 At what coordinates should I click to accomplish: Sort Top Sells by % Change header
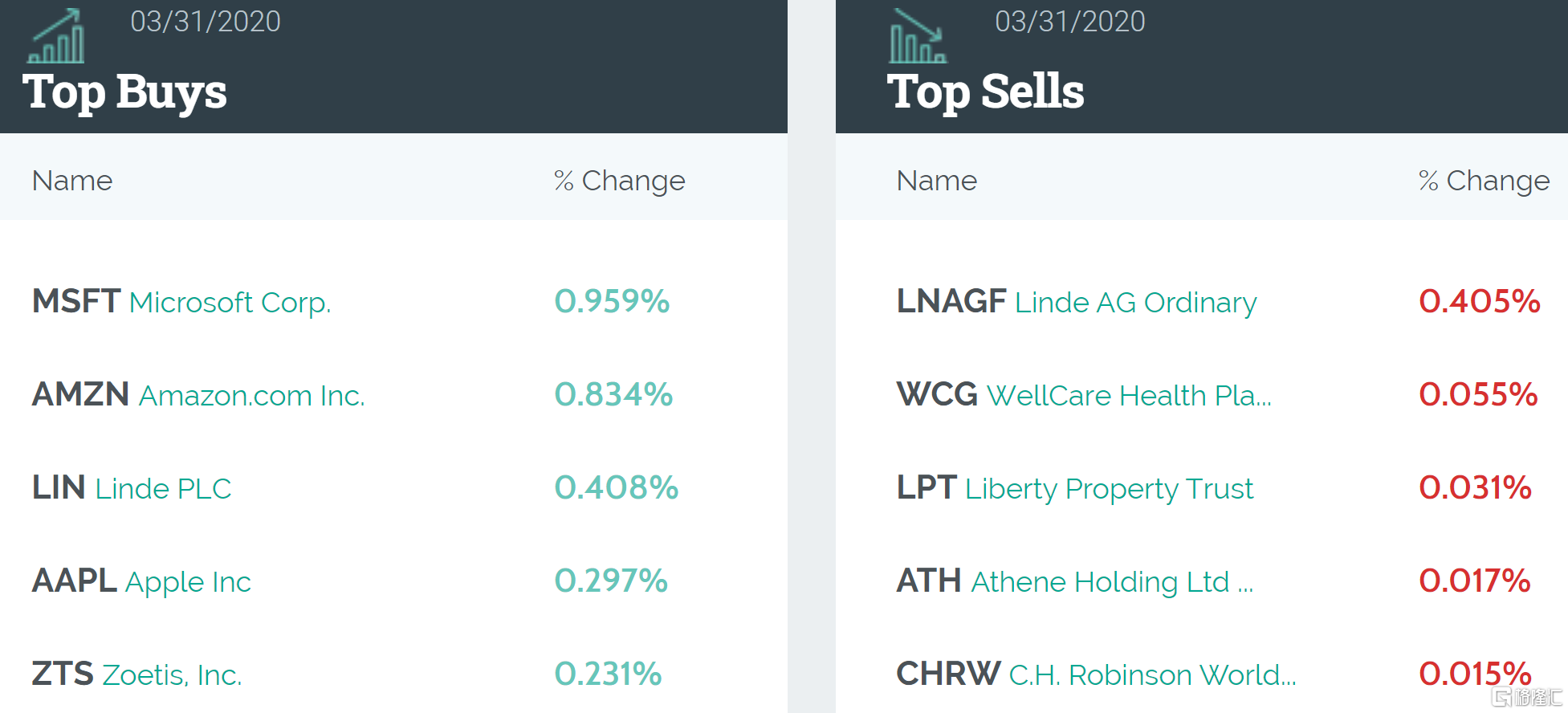[1484, 181]
